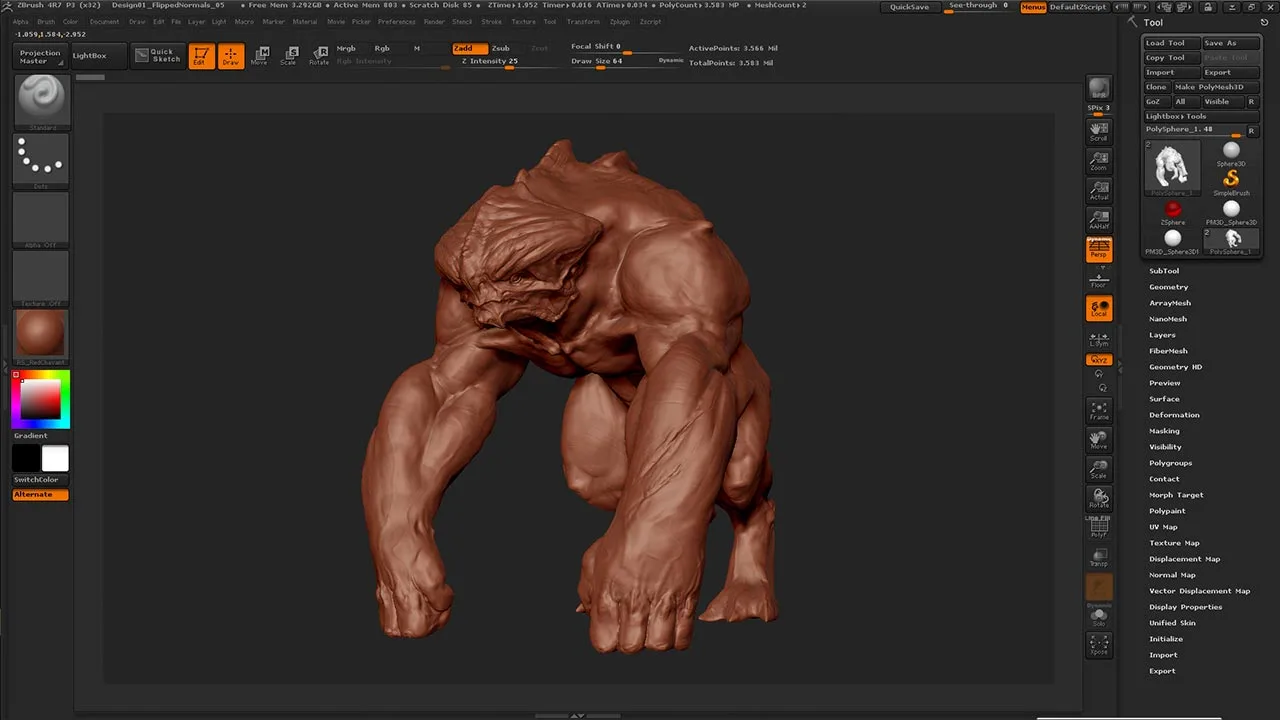Expand the SubTool section
The width and height of the screenshot is (1280, 720).
click(x=1164, y=271)
